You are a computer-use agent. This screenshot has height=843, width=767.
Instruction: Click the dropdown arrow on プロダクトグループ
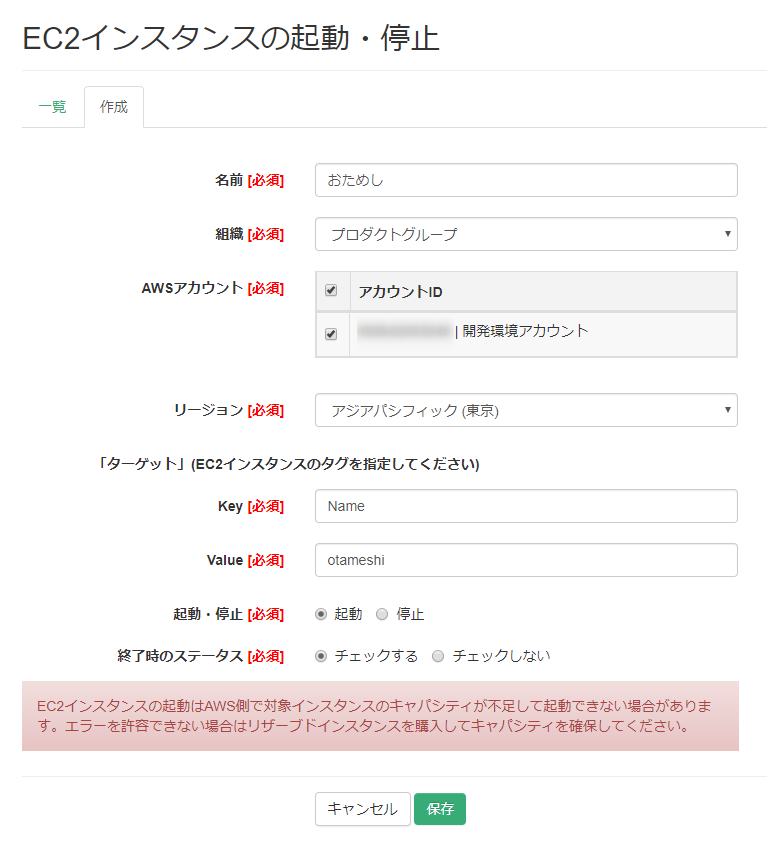point(727,234)
